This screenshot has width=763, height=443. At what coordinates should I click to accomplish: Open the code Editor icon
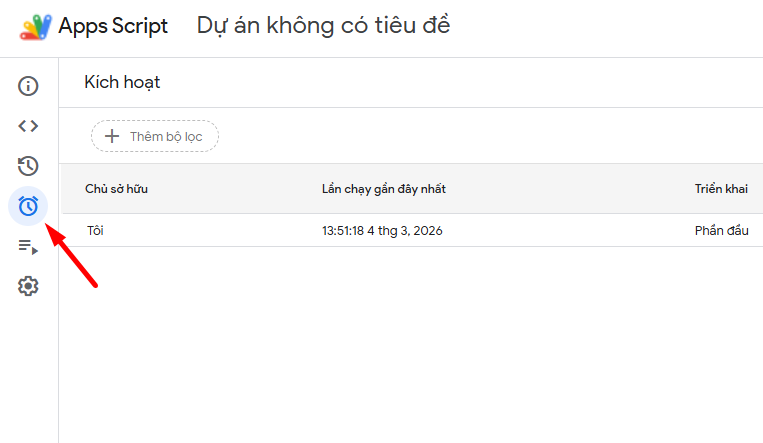point(28,126)
